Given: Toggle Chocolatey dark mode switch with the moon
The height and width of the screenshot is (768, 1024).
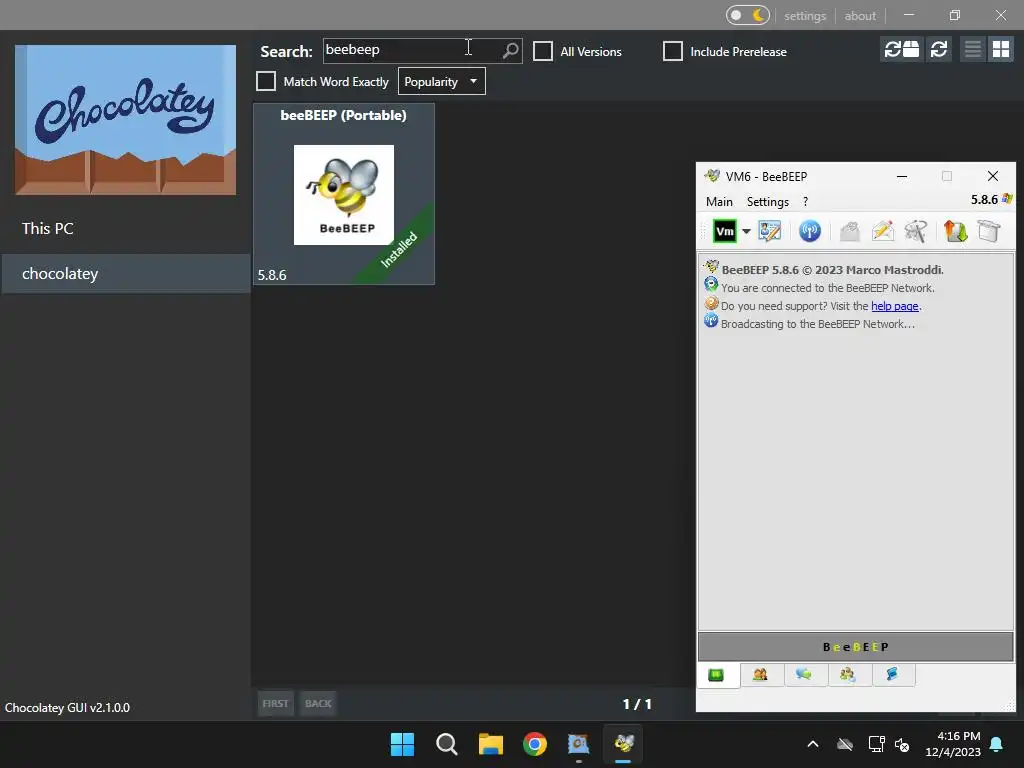Looking at the screenshot, I should 748,15.
